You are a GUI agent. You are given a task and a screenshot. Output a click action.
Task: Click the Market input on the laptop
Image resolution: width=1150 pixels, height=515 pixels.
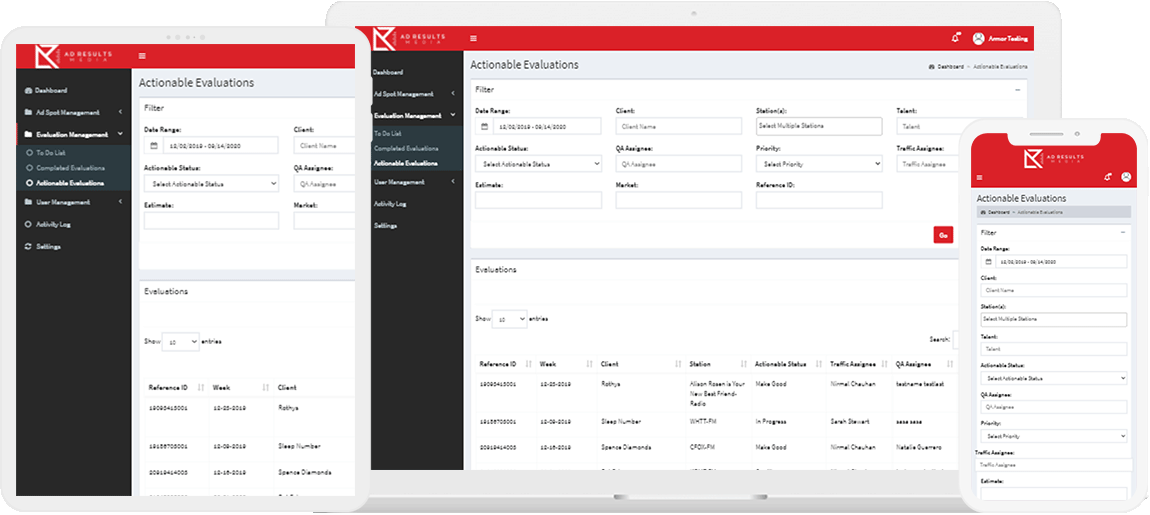pos(678,200)
